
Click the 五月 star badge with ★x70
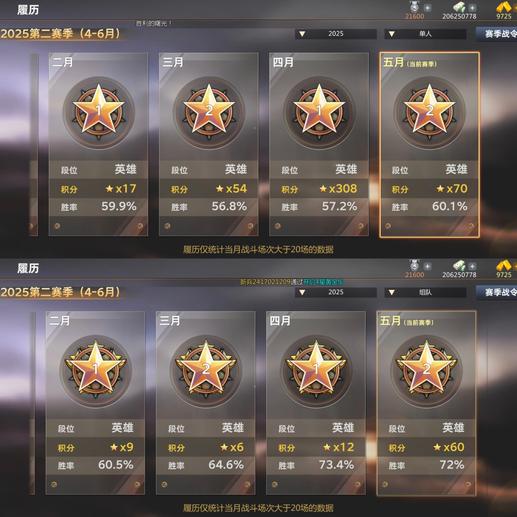429,112
